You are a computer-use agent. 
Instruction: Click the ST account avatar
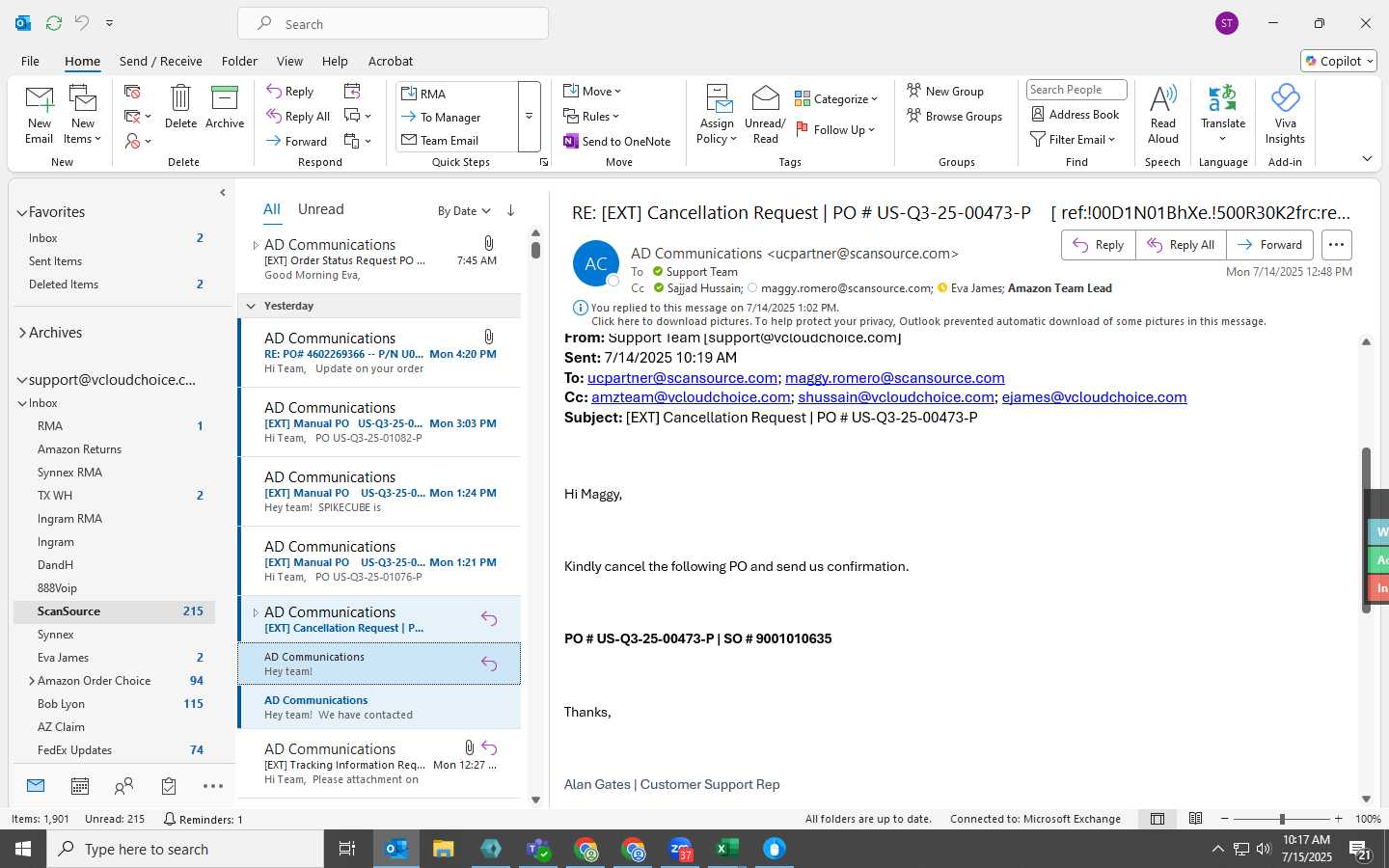pos(1227,23)
